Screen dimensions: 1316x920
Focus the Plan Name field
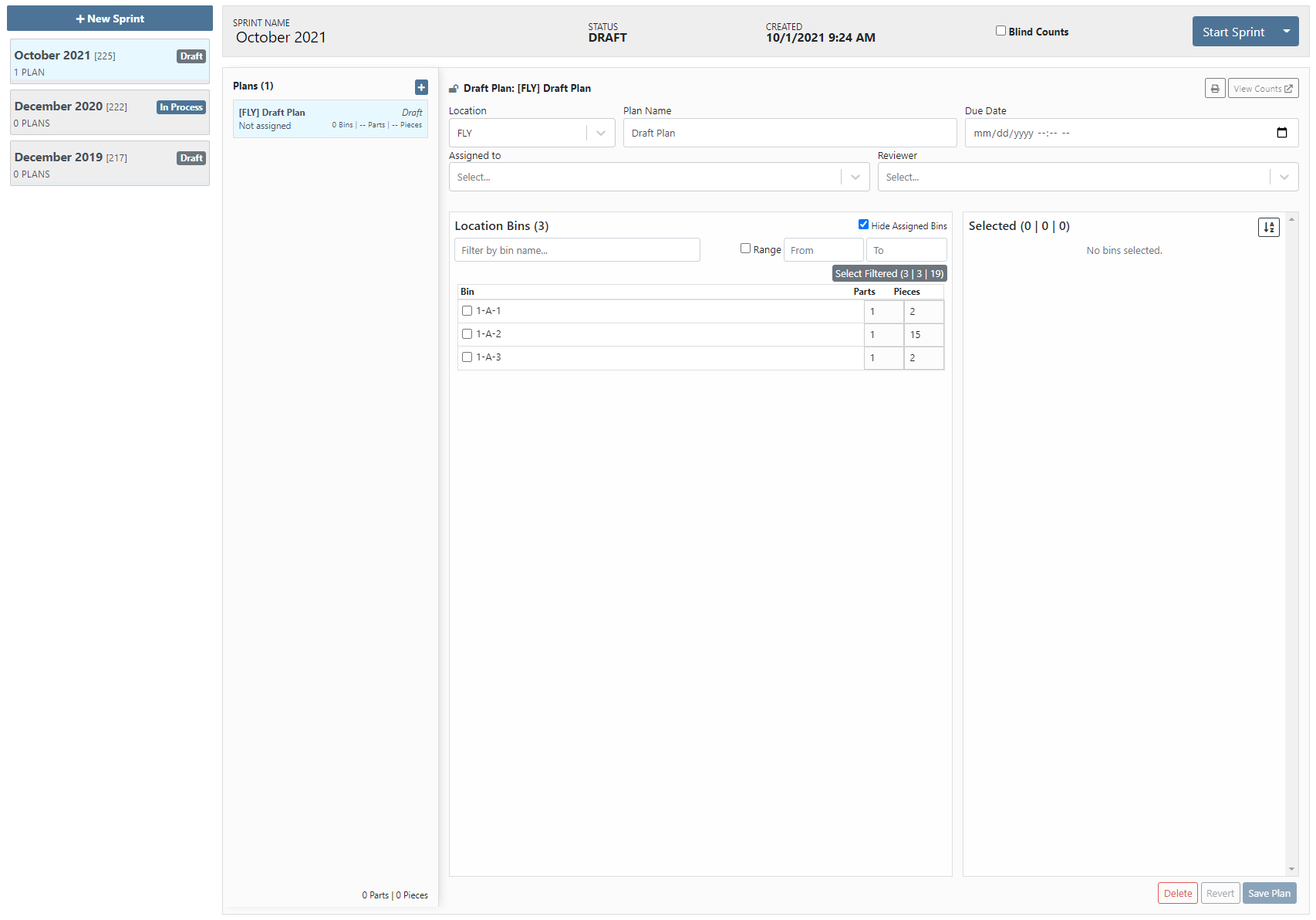point(790,133)
